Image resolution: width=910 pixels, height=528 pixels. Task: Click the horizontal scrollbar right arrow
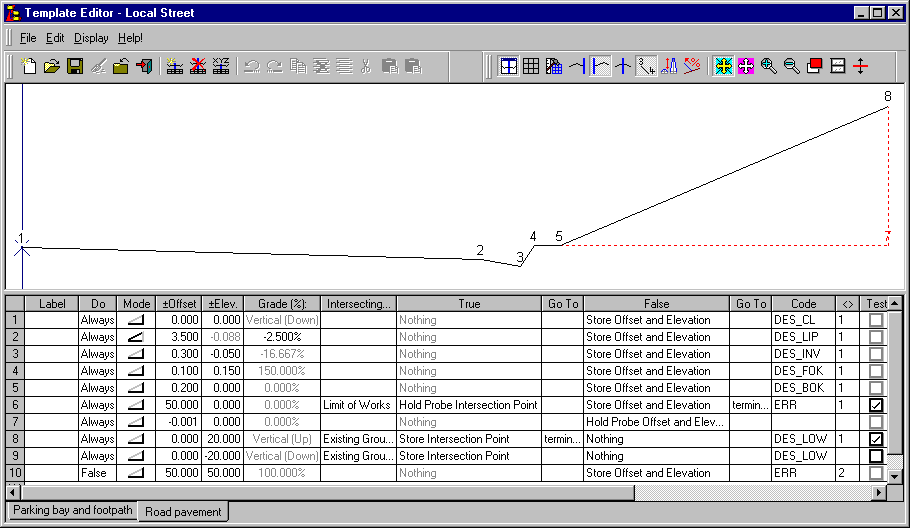[x=879, y=493]
